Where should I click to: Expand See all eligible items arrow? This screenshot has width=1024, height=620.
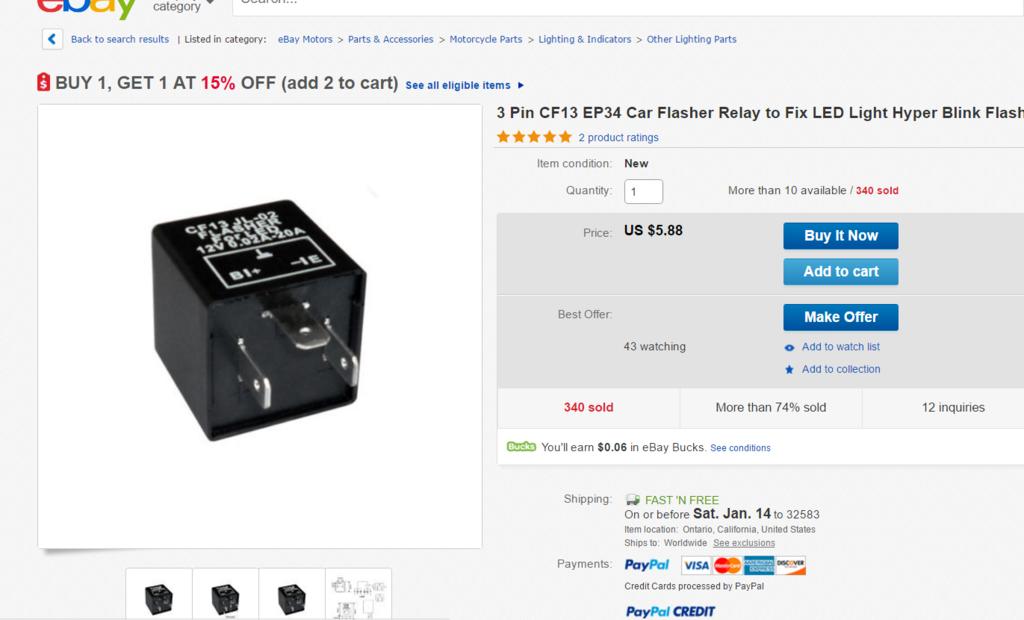click(x=521, y=86)
